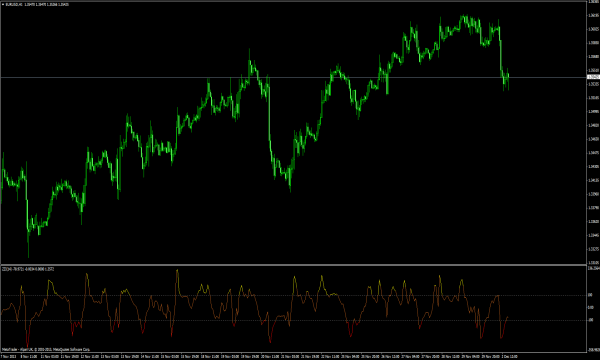Select the upper dotted level line in the indicator window

coord(293,295)
